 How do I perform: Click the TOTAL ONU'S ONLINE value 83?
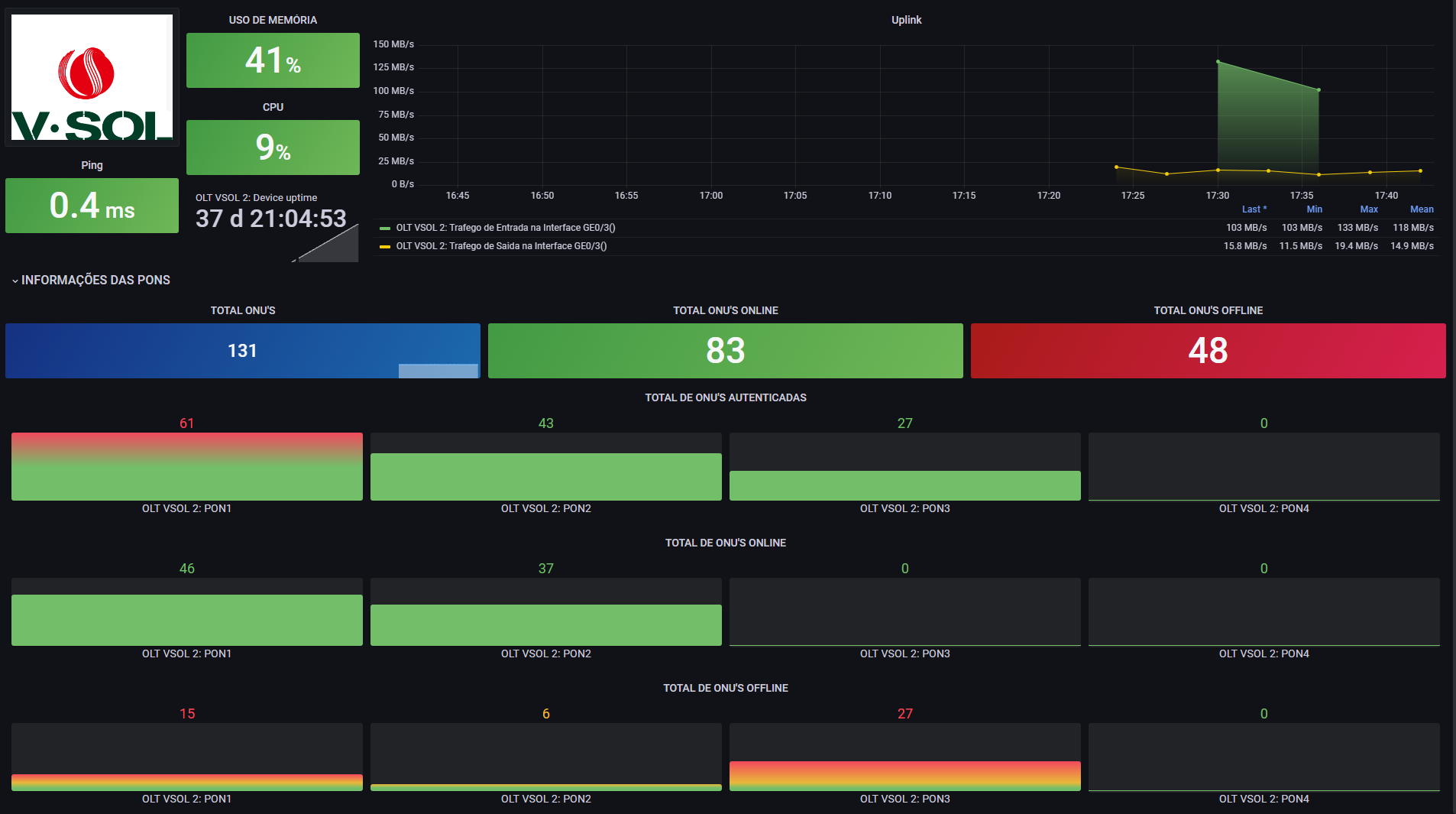tap(724, 351)
